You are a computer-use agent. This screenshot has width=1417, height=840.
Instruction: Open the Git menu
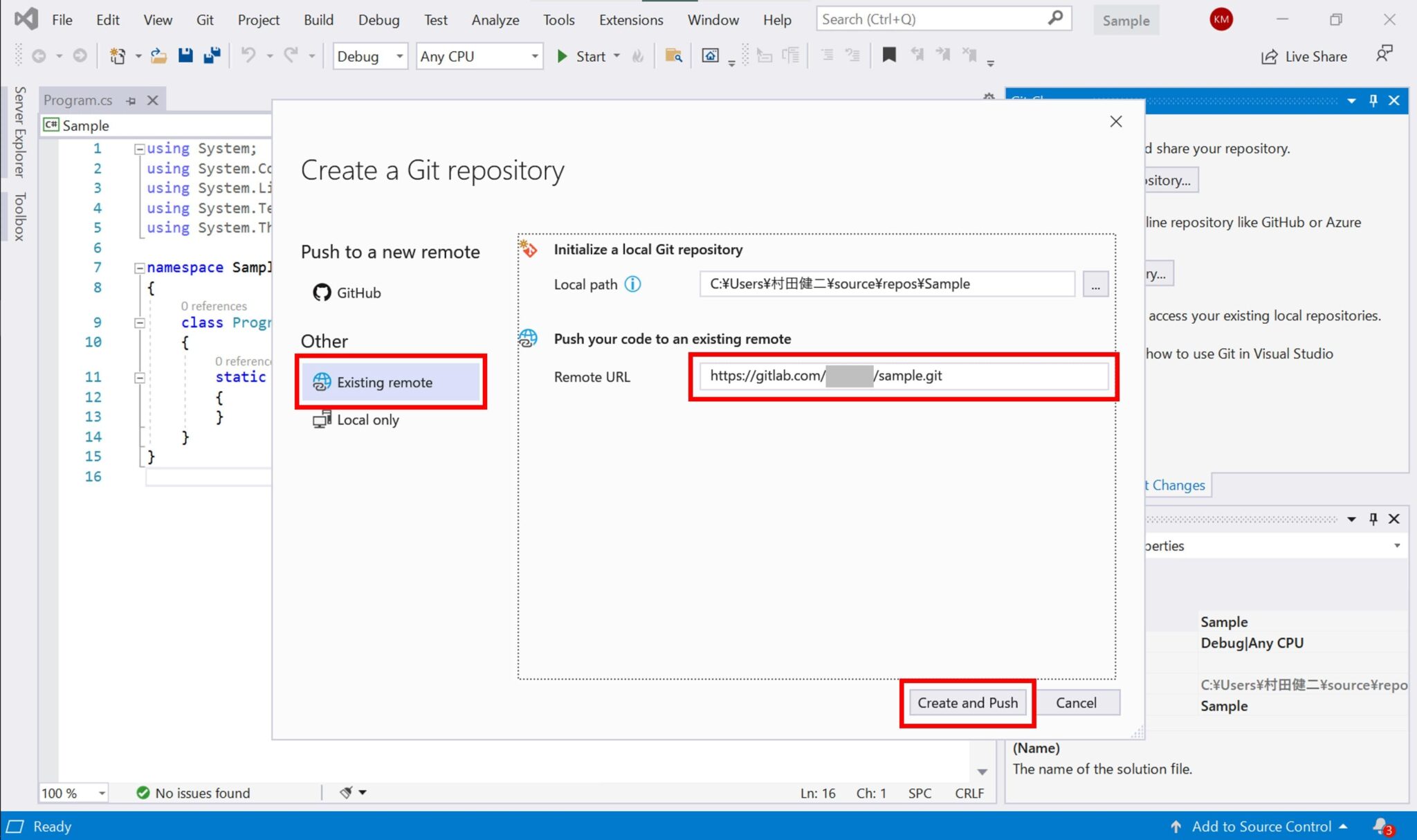coord(205,19)
